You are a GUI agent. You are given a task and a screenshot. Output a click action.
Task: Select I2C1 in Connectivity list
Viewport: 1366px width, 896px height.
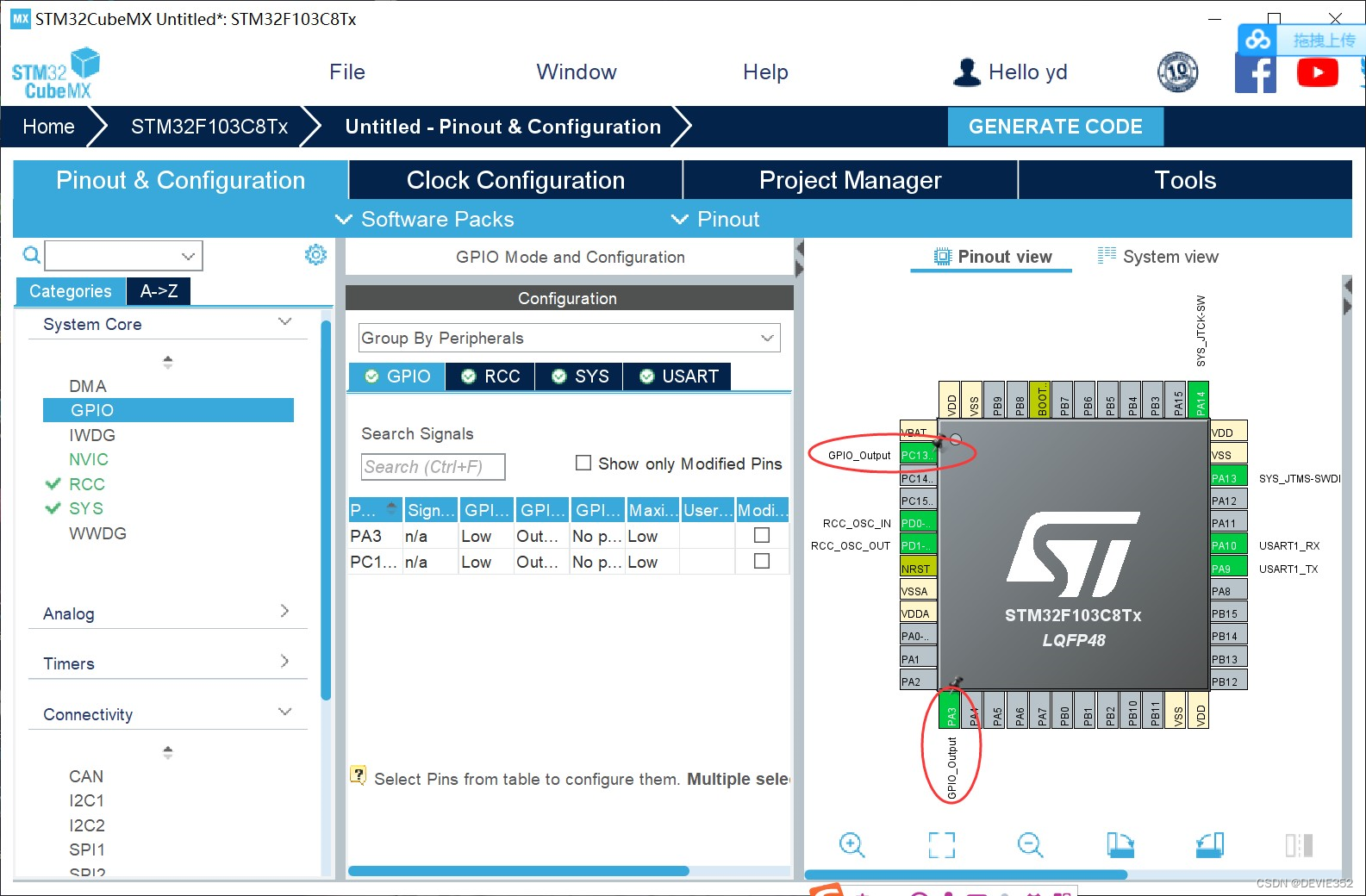coord(86,800)
